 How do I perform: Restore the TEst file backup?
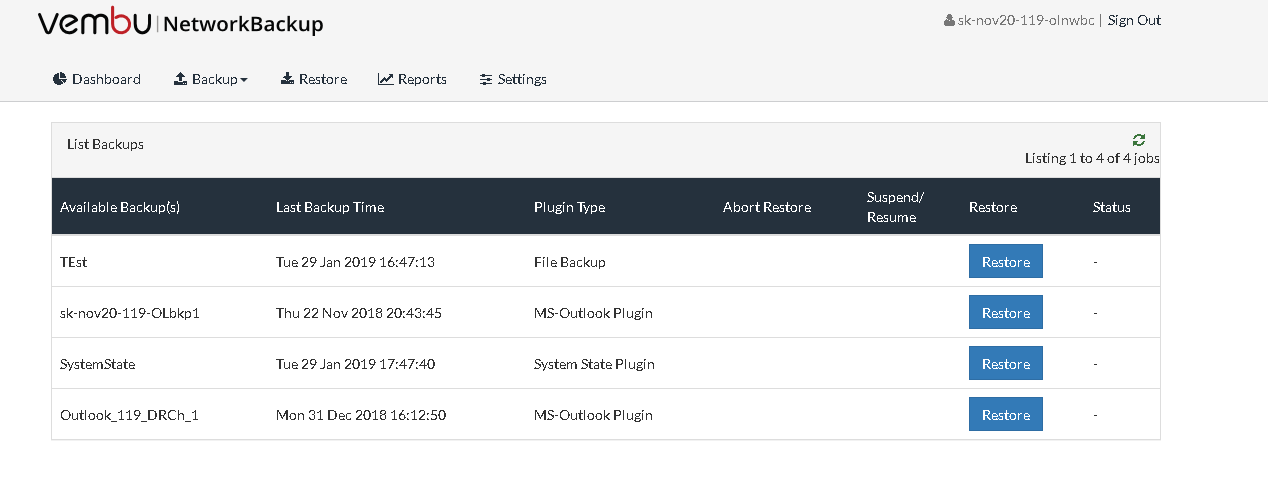[1006, 262]
